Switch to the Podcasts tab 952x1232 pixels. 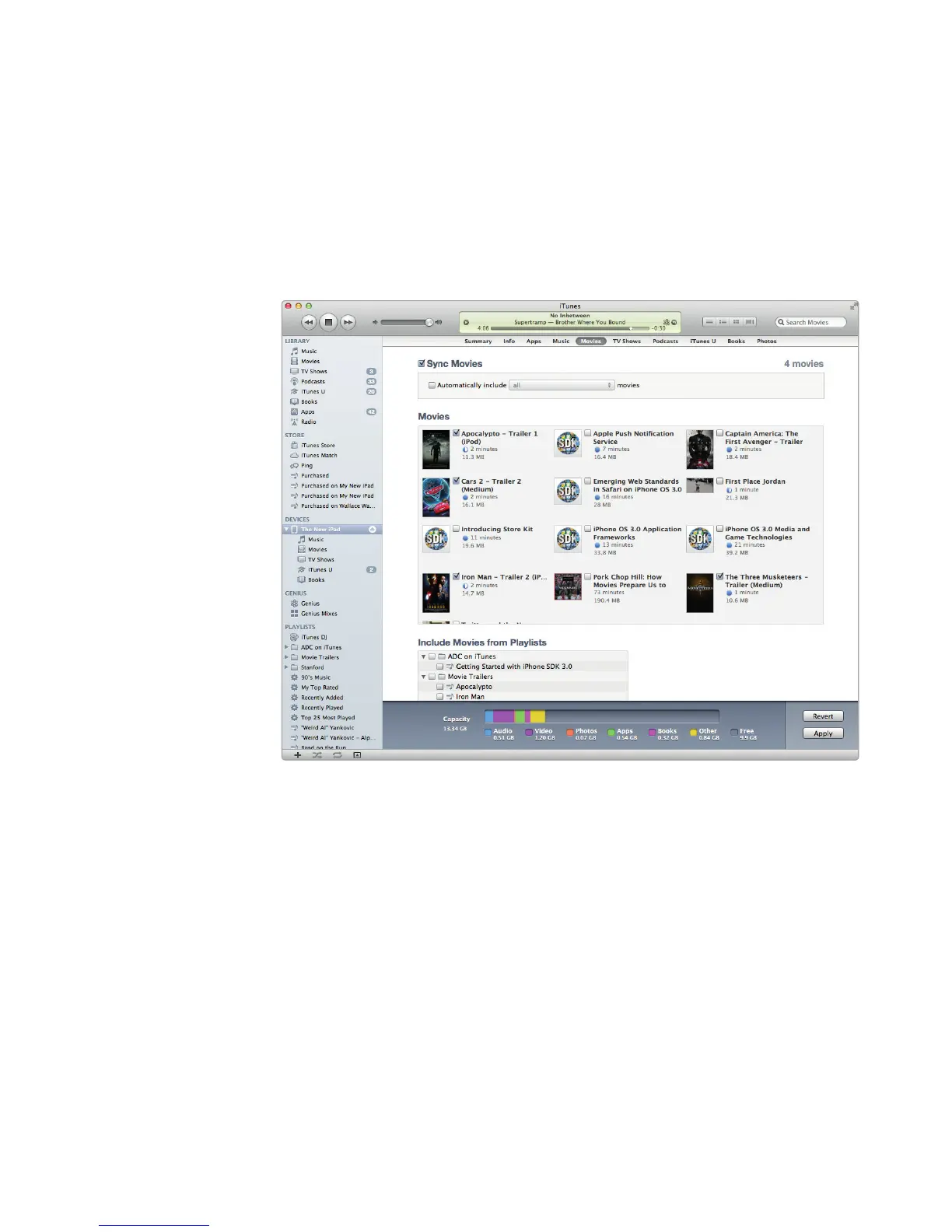pyautogui.click(x=665, y=341)
